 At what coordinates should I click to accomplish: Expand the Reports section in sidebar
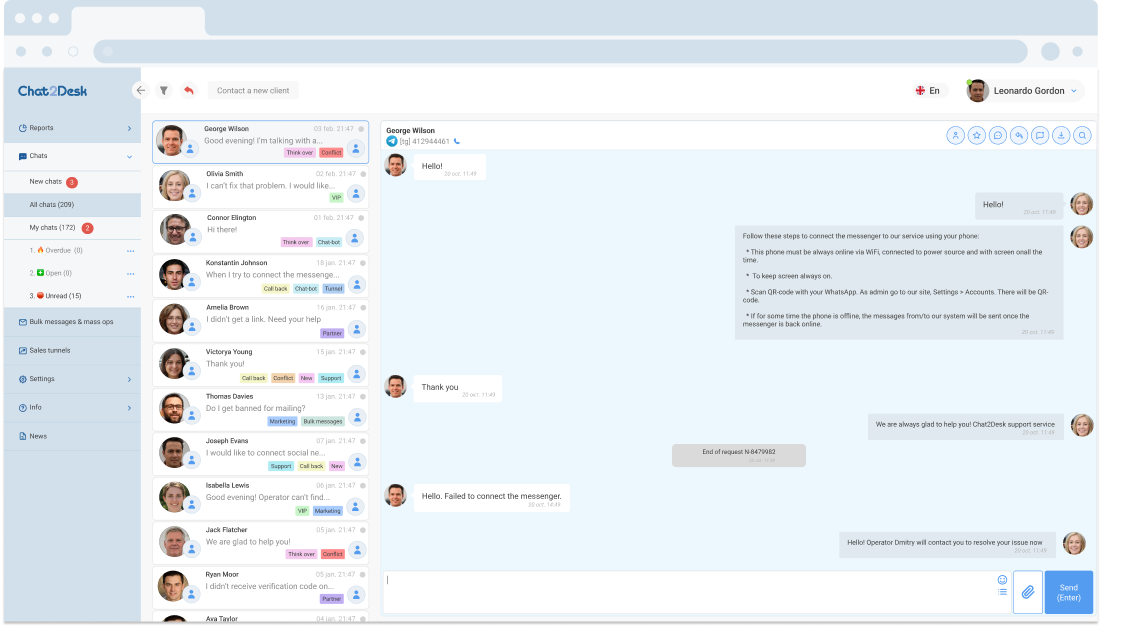(x=70, y=128)
